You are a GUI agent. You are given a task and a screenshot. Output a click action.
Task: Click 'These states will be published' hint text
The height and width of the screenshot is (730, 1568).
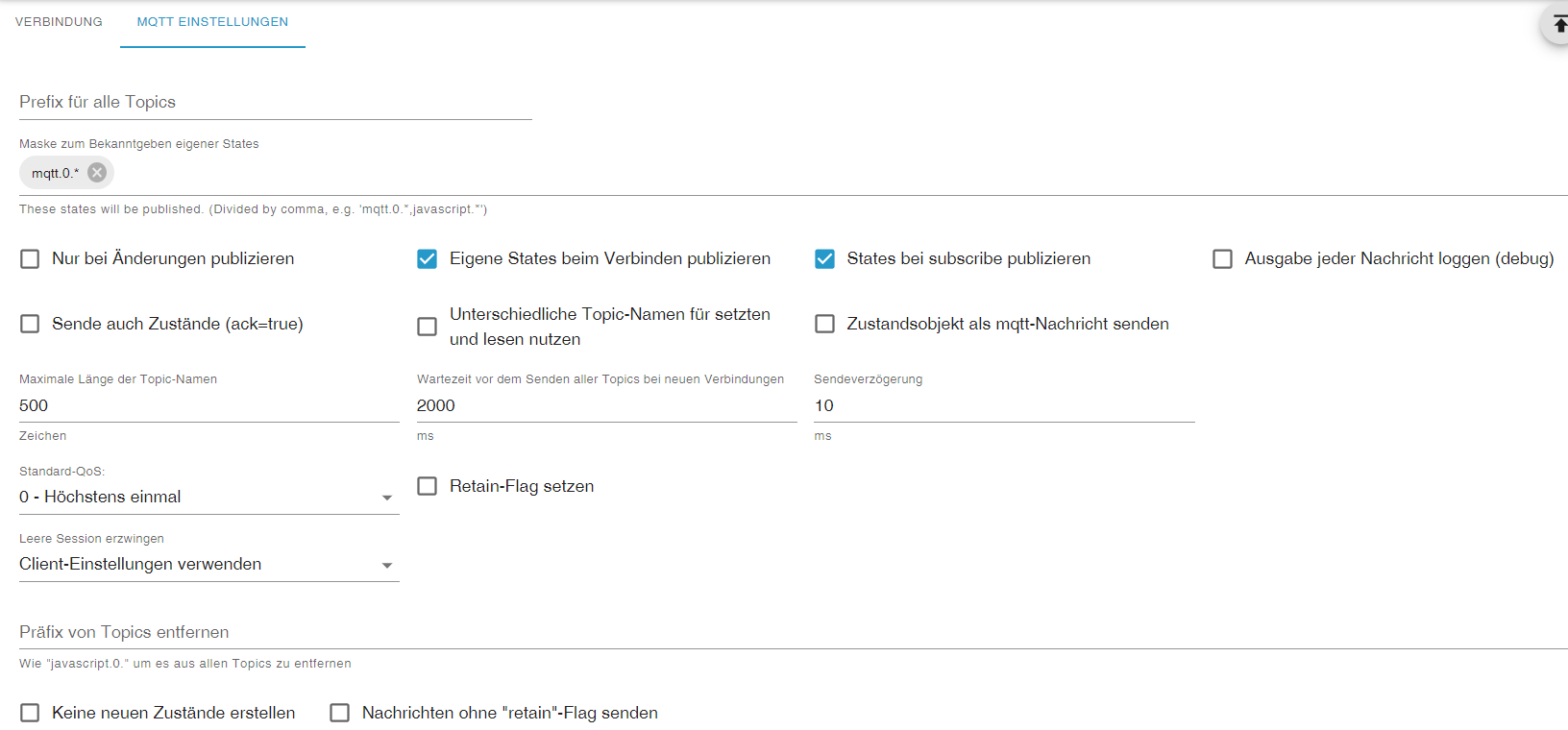(253, 209)
